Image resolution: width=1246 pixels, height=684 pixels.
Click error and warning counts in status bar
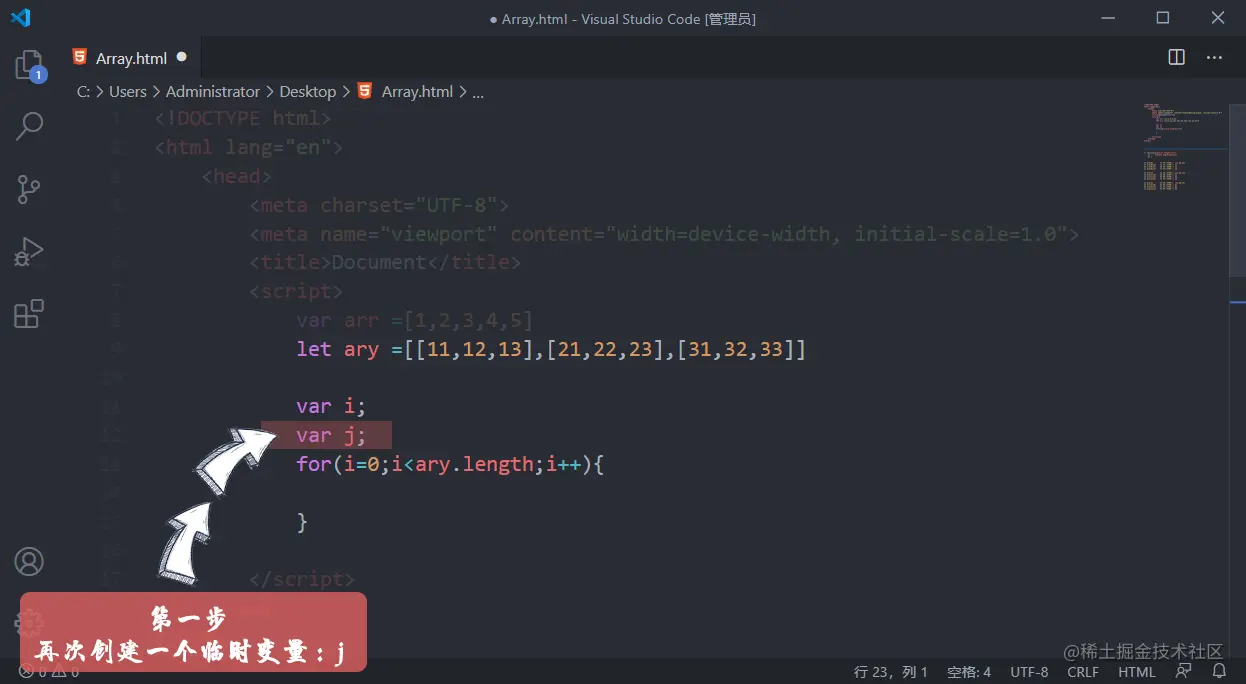pos(47,671)
